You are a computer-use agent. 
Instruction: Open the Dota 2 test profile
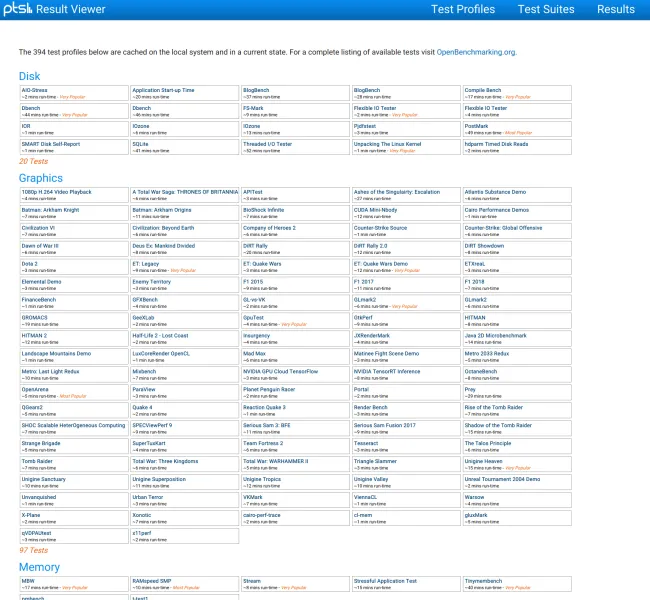(74, 267)
